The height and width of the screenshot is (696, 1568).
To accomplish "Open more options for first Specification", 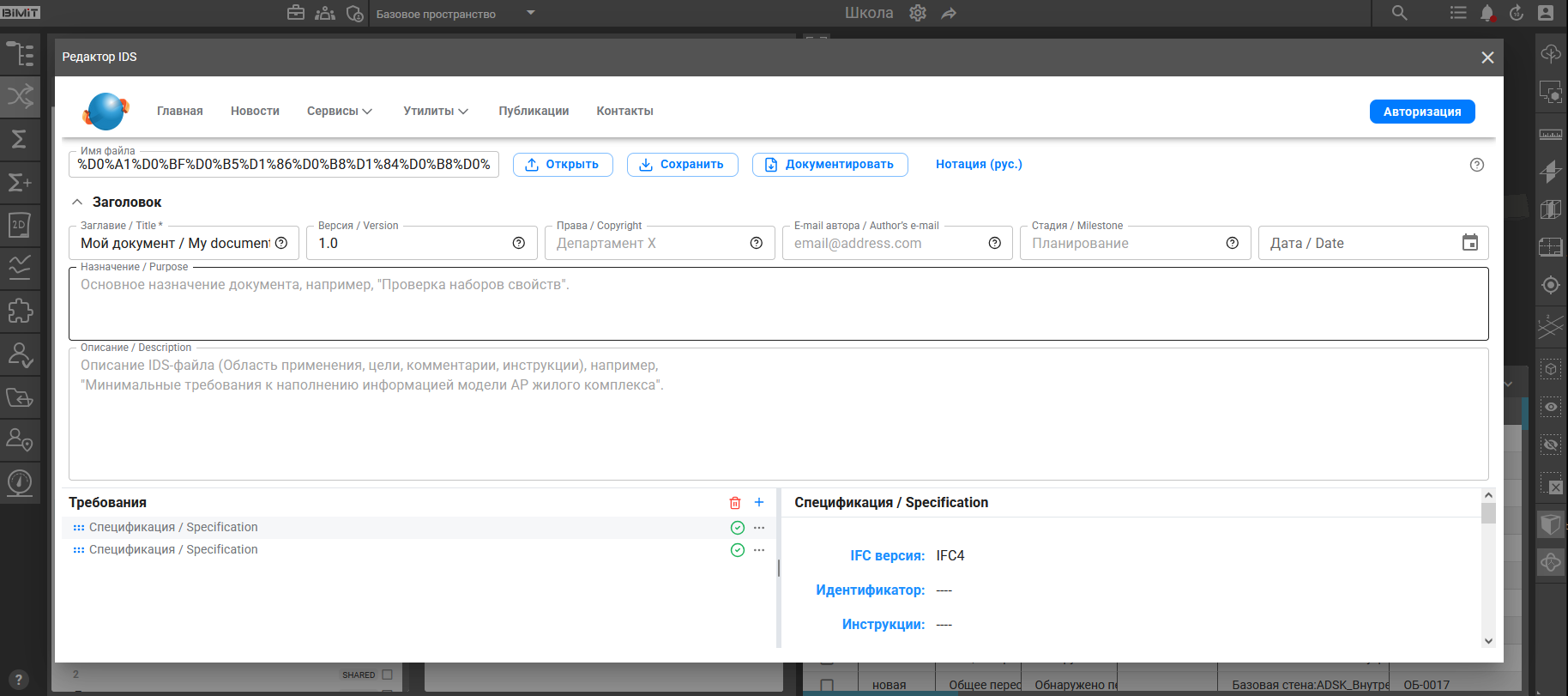I will [x=759, y=528].
